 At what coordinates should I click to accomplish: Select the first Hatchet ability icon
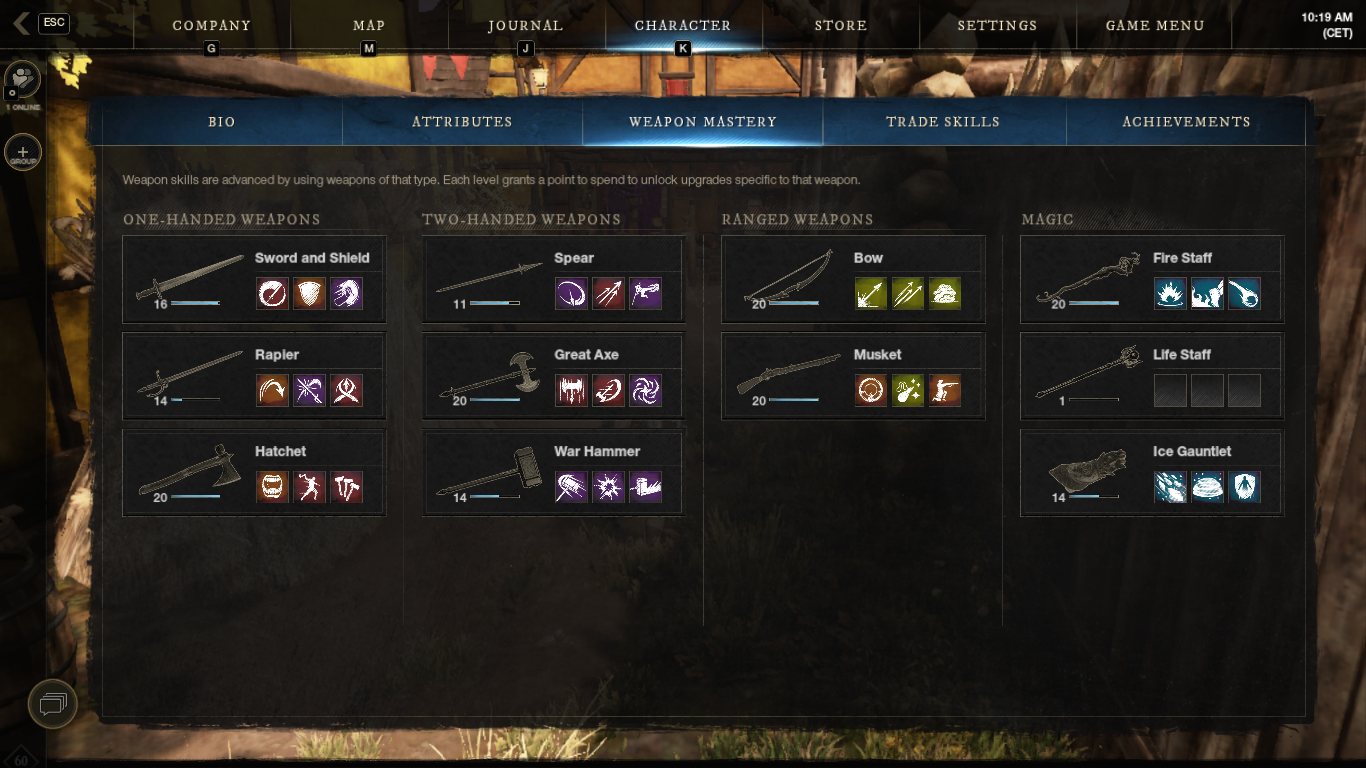(272, 488)
